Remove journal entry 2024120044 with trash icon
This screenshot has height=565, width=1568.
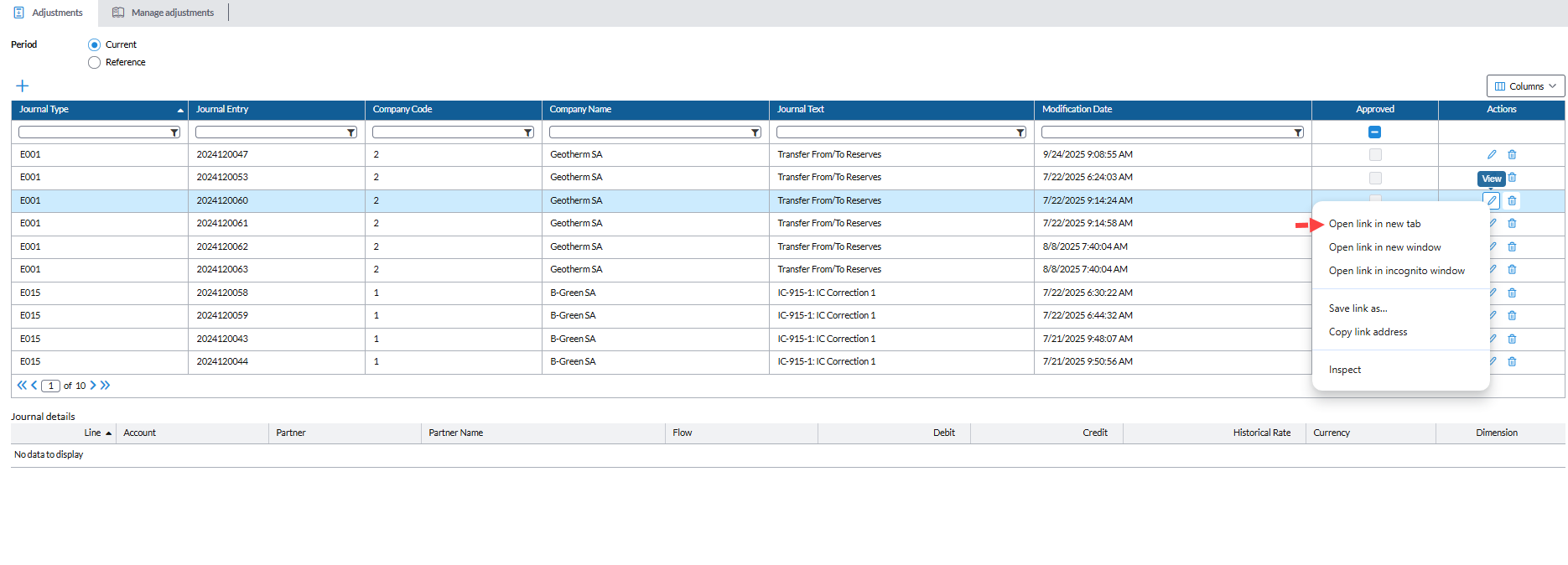click(x=1512, y=361)
